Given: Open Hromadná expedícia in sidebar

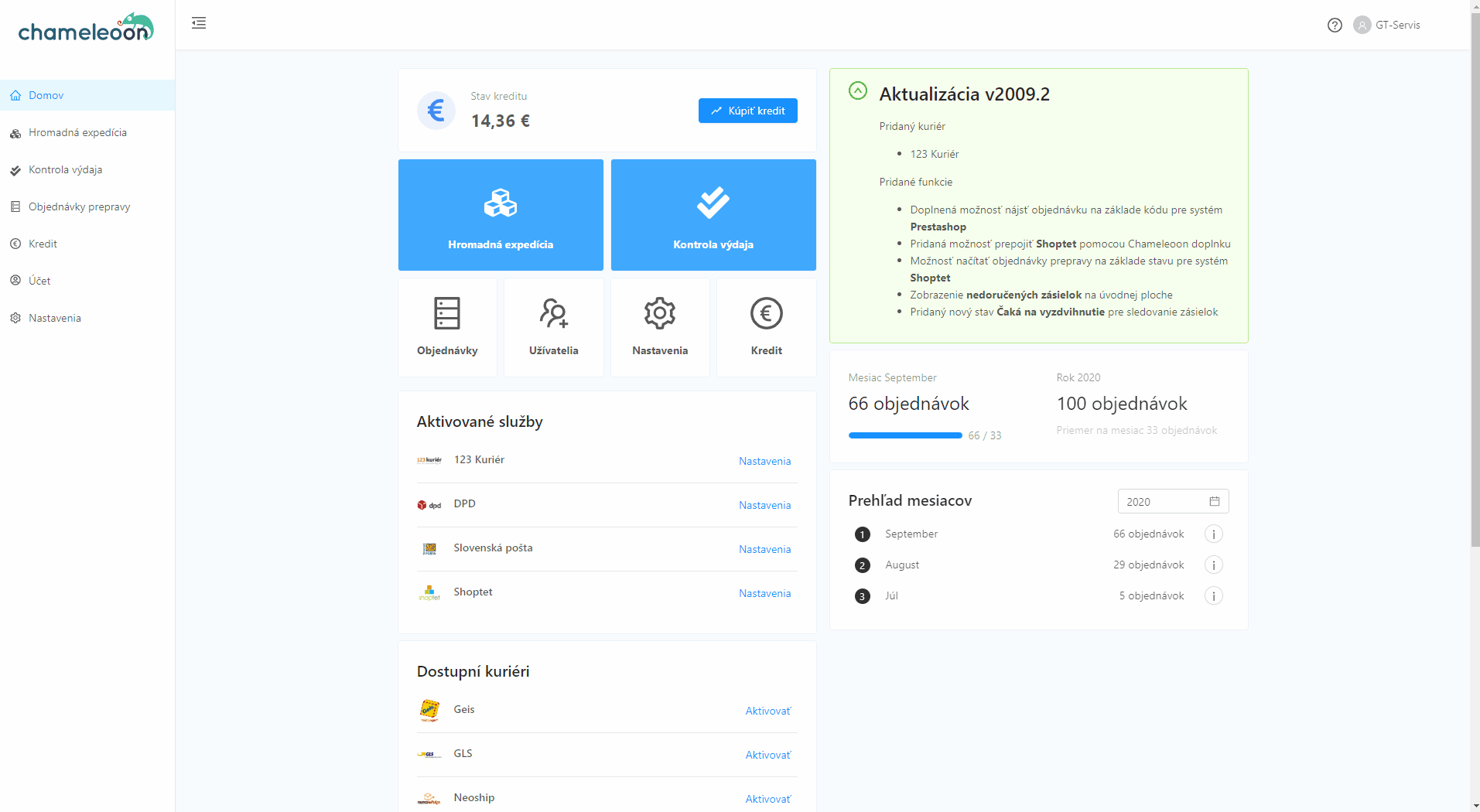Looking at the screenshot, I should tap(87, 132).
